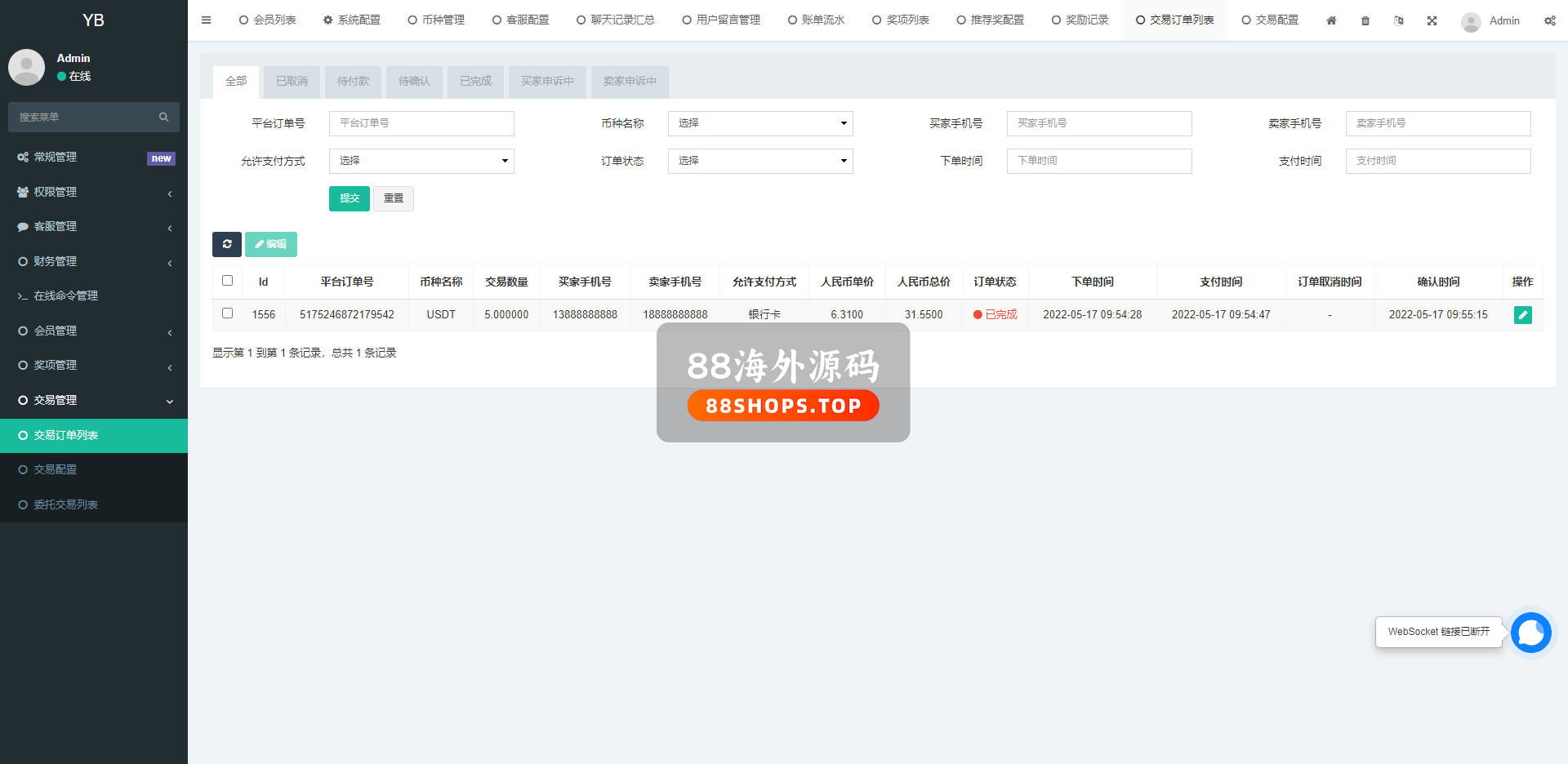Open settings gears icon at top right
The image size is (1568, 764).
coord(1549,20)
